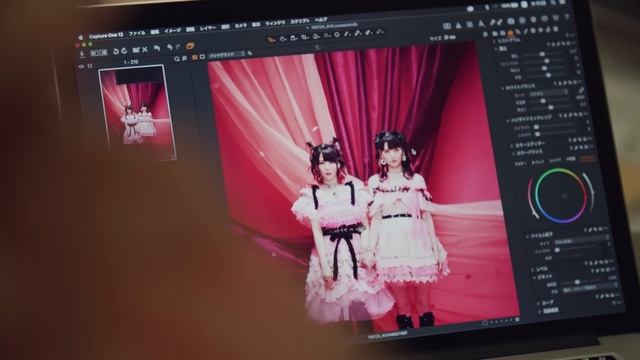Open the スクリプト menu
The width and height of the screenshot is (640, 360).
pos(300,21)
